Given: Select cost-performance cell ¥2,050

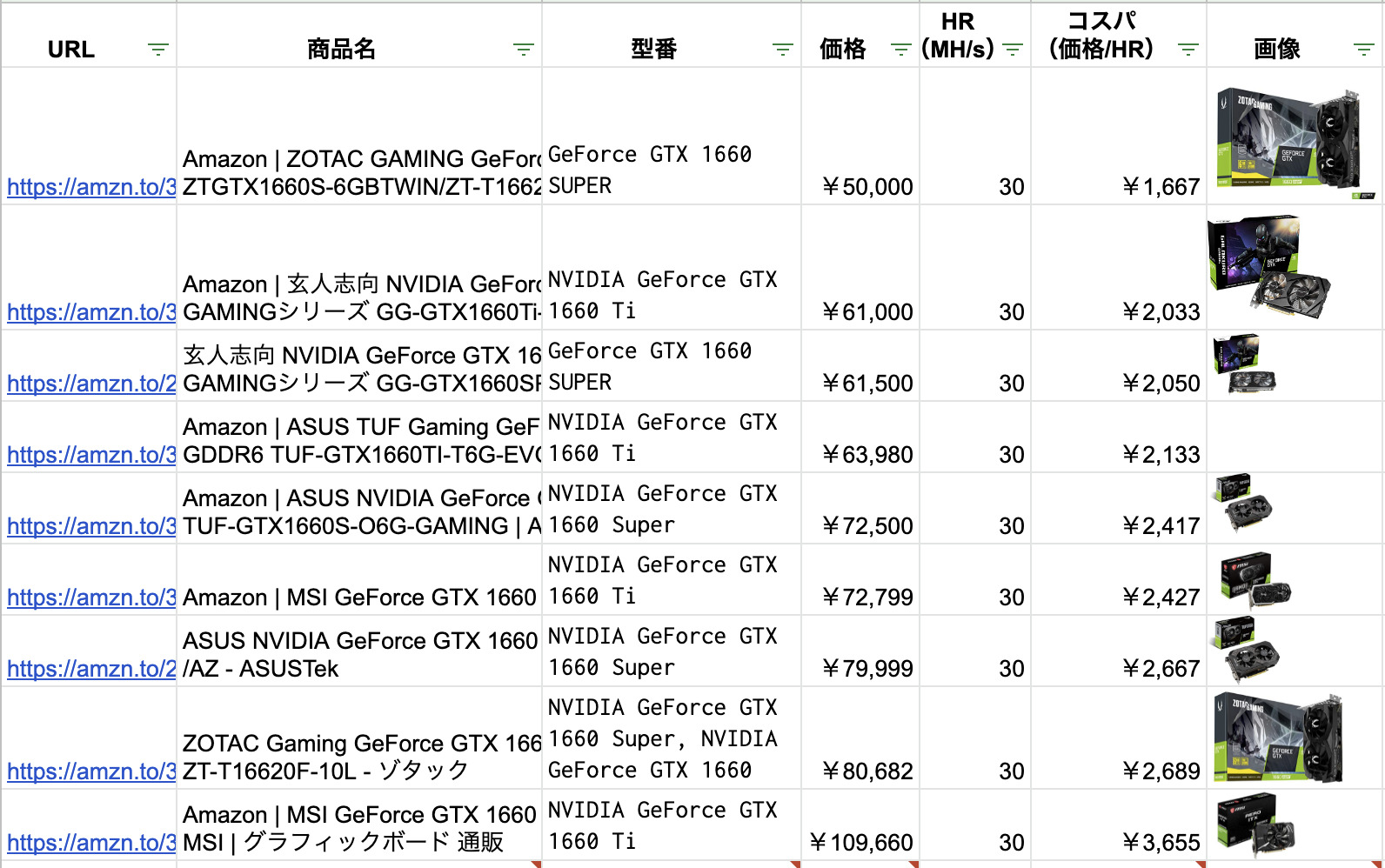Looking at the screenshot, I should tap(1119, 366).
